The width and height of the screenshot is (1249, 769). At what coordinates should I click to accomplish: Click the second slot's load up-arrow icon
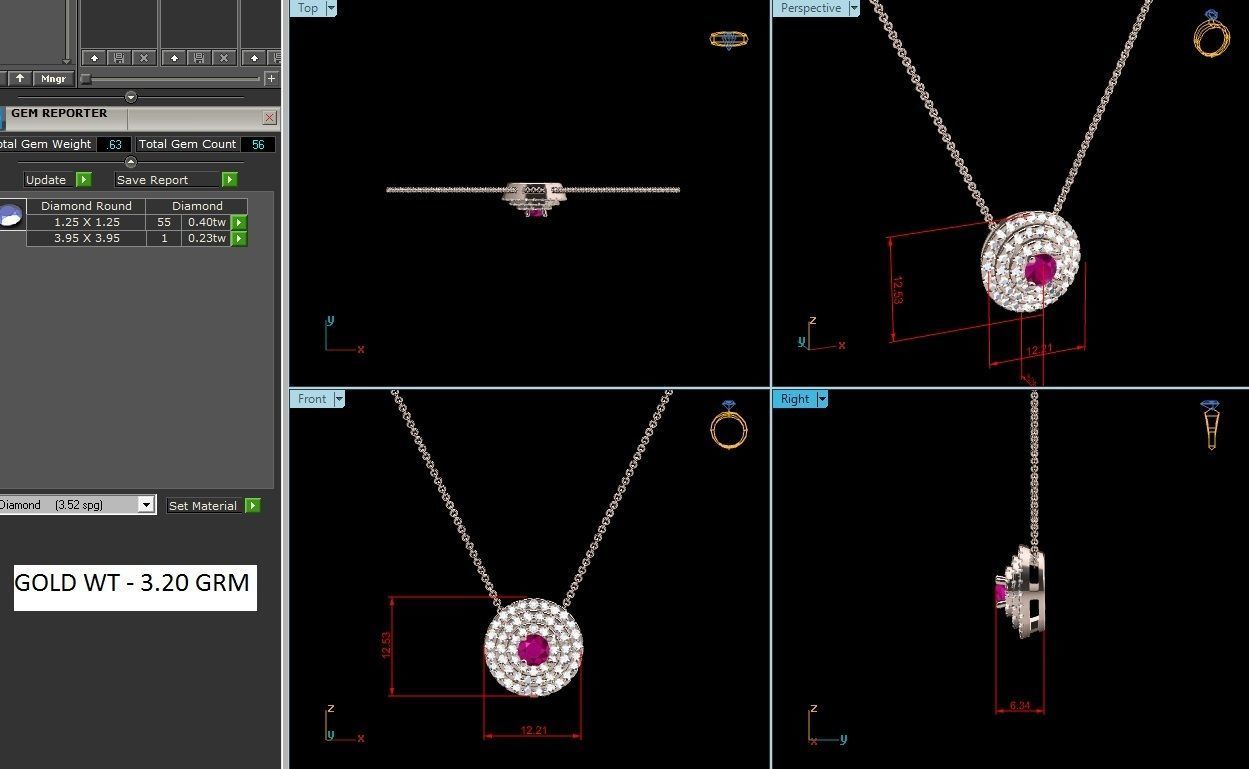tap(174, 58)
